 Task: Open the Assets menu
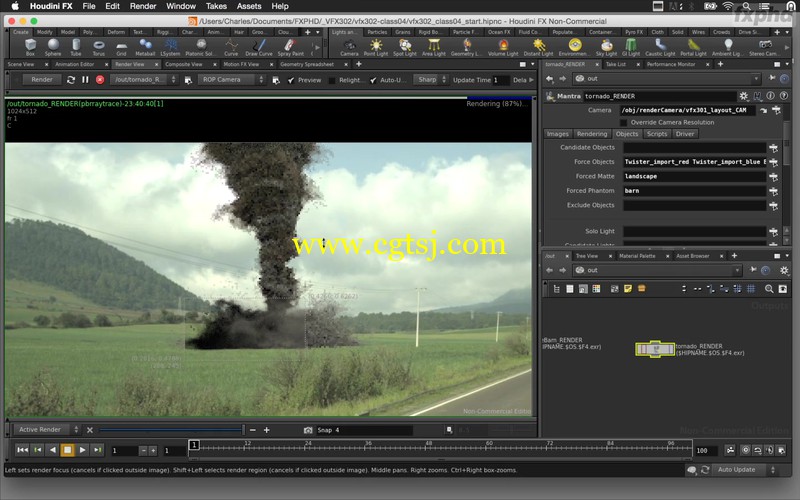click(x=249, y=6)
